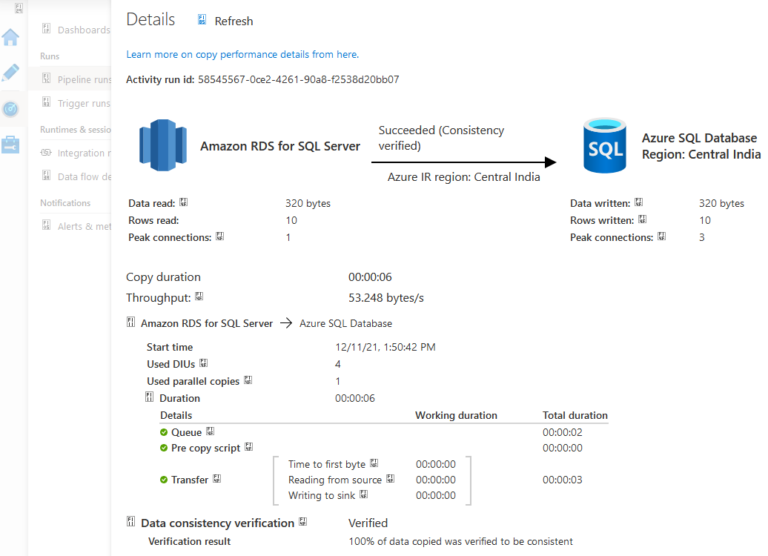Open the Home hub in sidebar
768x556 pixels.
coord(11,38)
